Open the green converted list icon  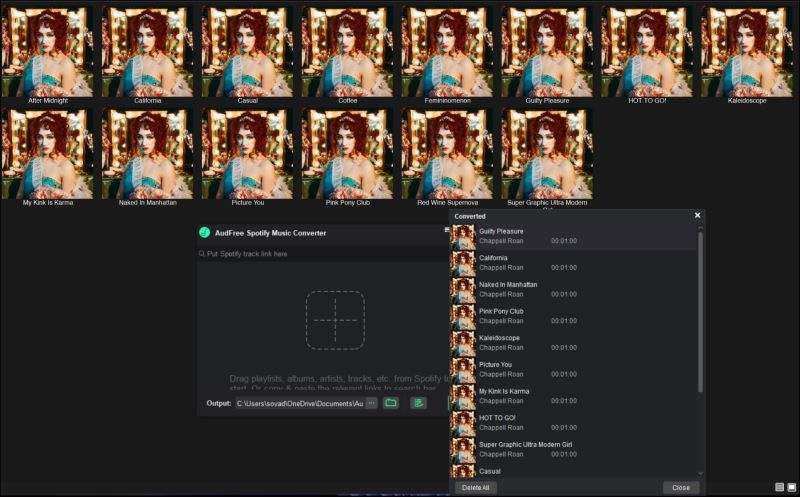coord(418,403)
